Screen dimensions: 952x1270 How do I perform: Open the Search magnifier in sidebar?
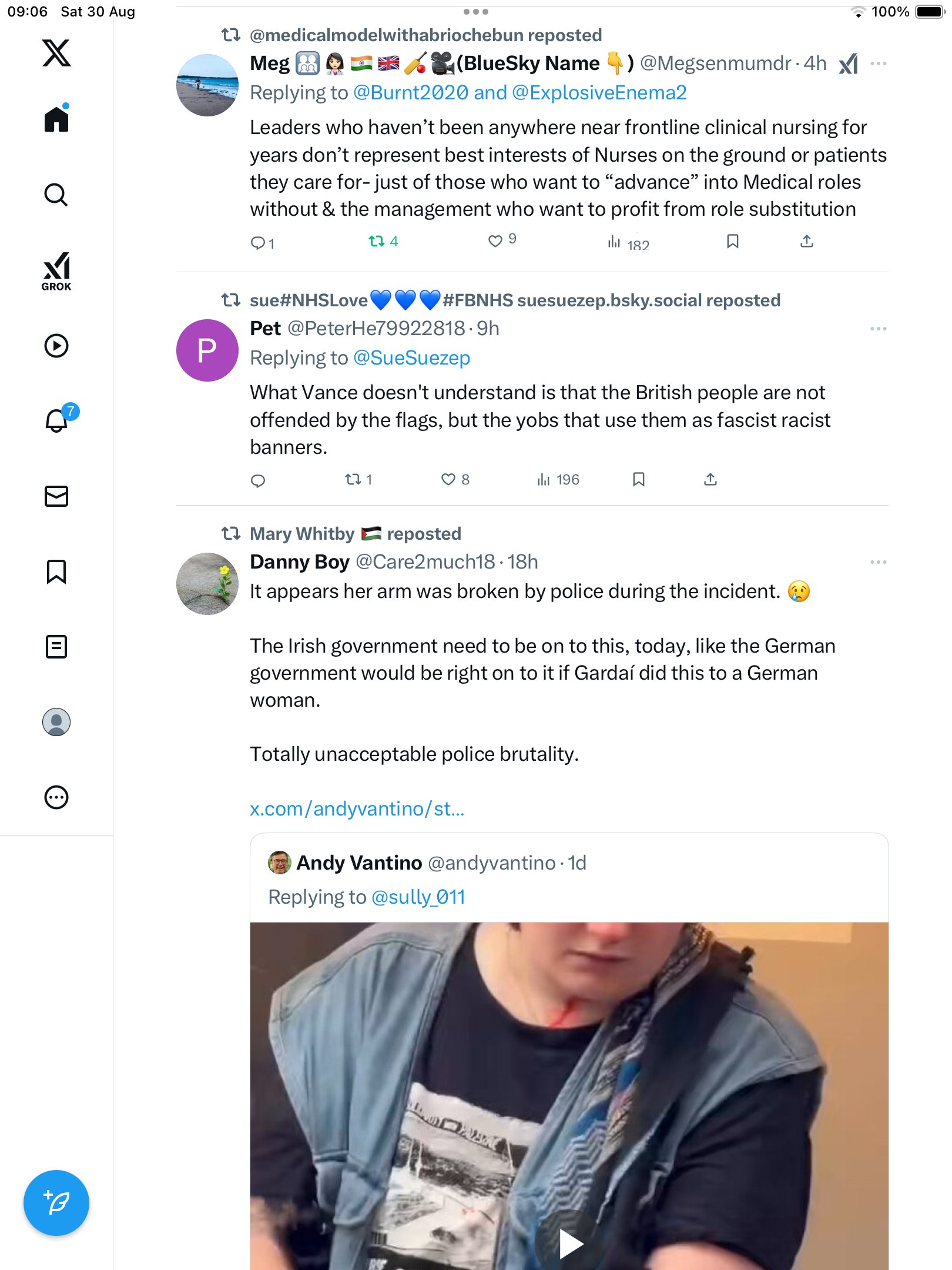pos(56,195)
